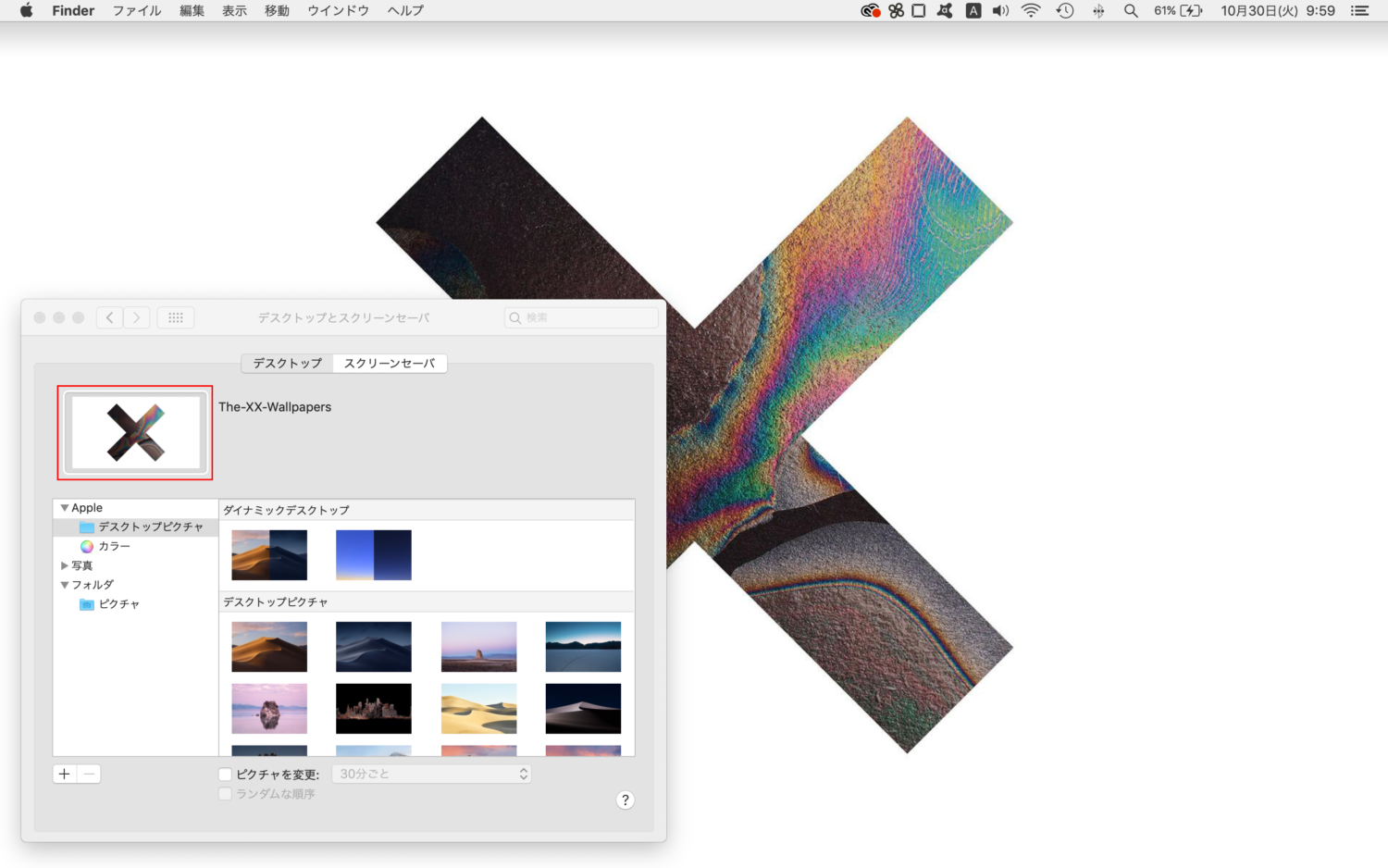Image resolution: width=1388 pixels, height=868 pixels.
Task: Select the dark night city lights picture
Action: 374,709
